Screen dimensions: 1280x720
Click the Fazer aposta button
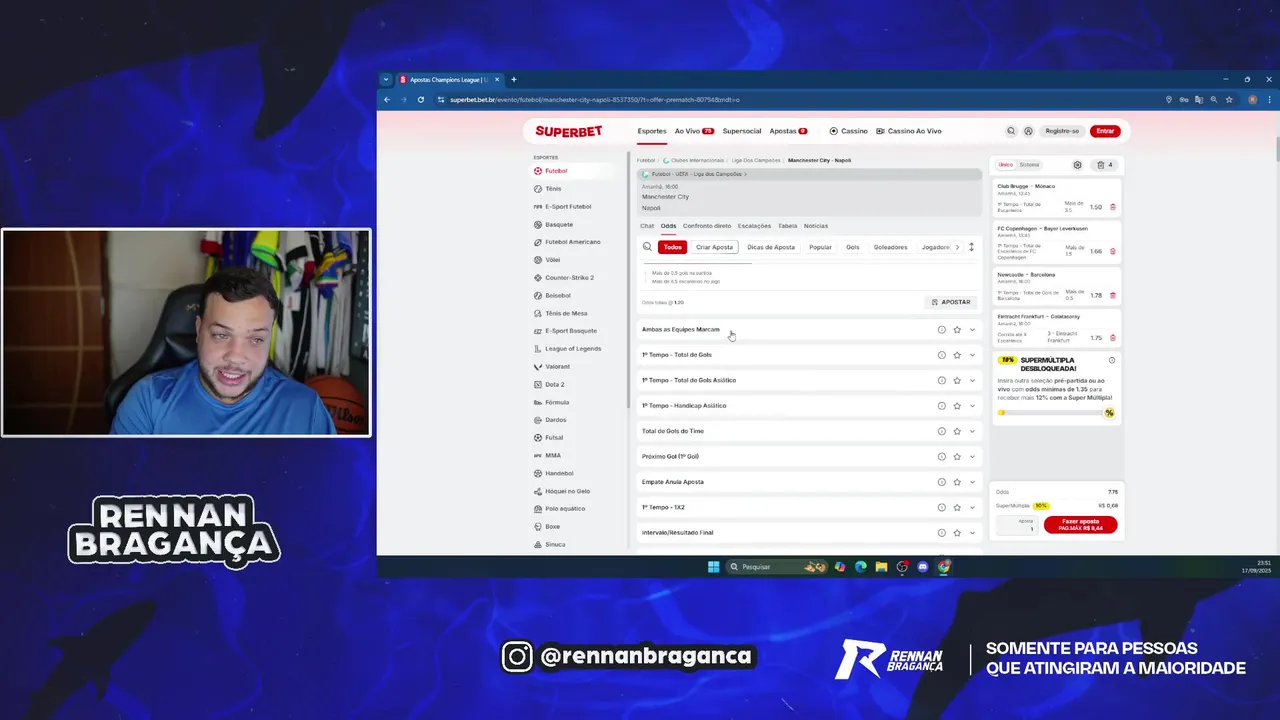click(x=1080, y=524)
